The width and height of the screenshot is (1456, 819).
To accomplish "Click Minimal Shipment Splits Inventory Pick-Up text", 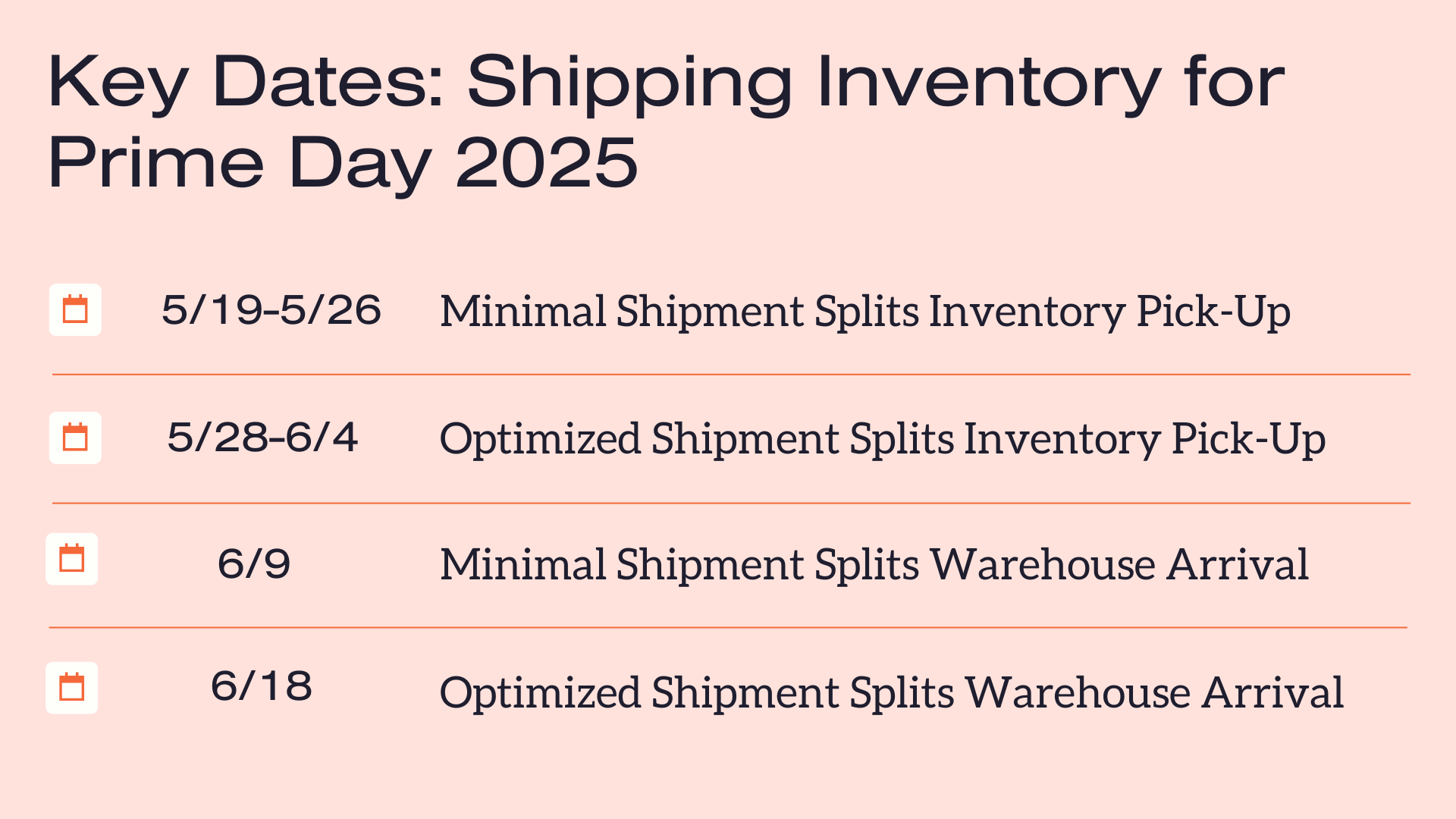I will [x=865, y=312].
